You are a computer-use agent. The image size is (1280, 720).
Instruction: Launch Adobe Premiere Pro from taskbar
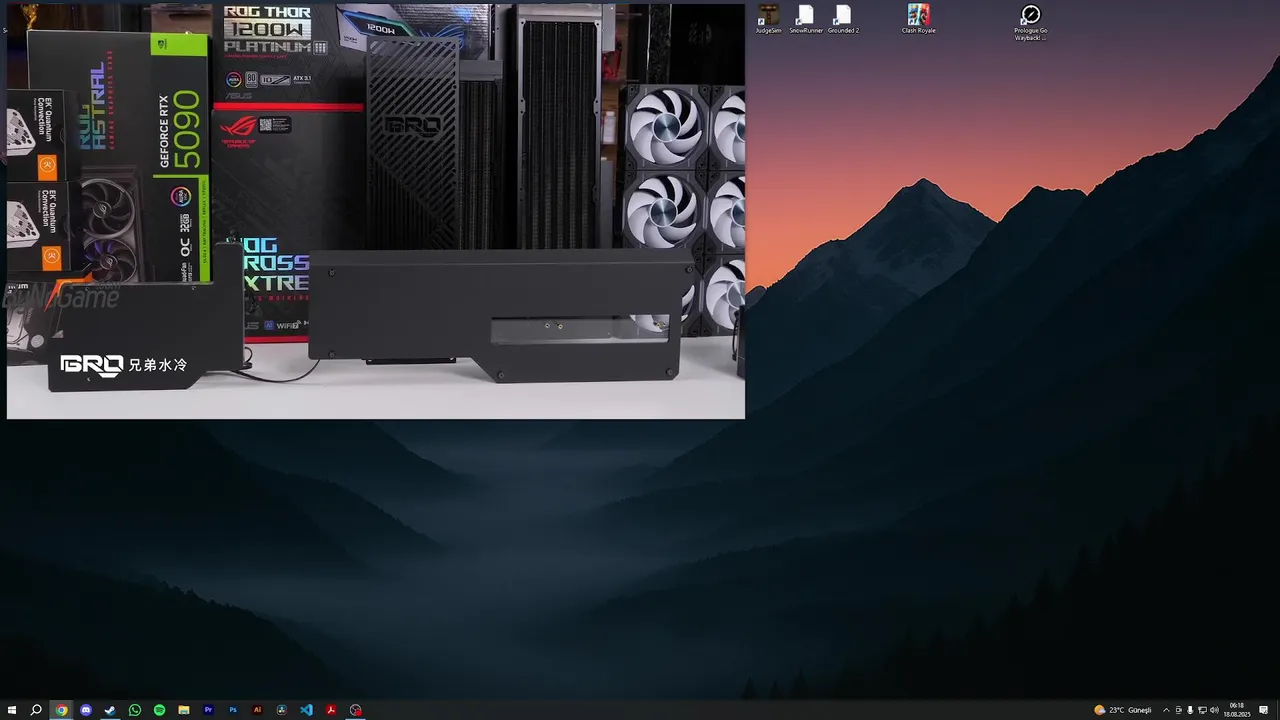[208, 710]
